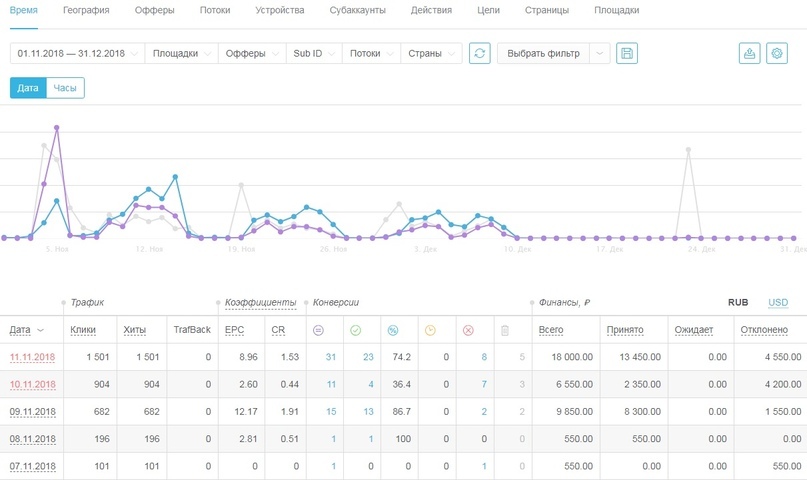Click the refresh statistics icon
The height and width of the screenshot is (480, 807).
click(x=480, y=53)
